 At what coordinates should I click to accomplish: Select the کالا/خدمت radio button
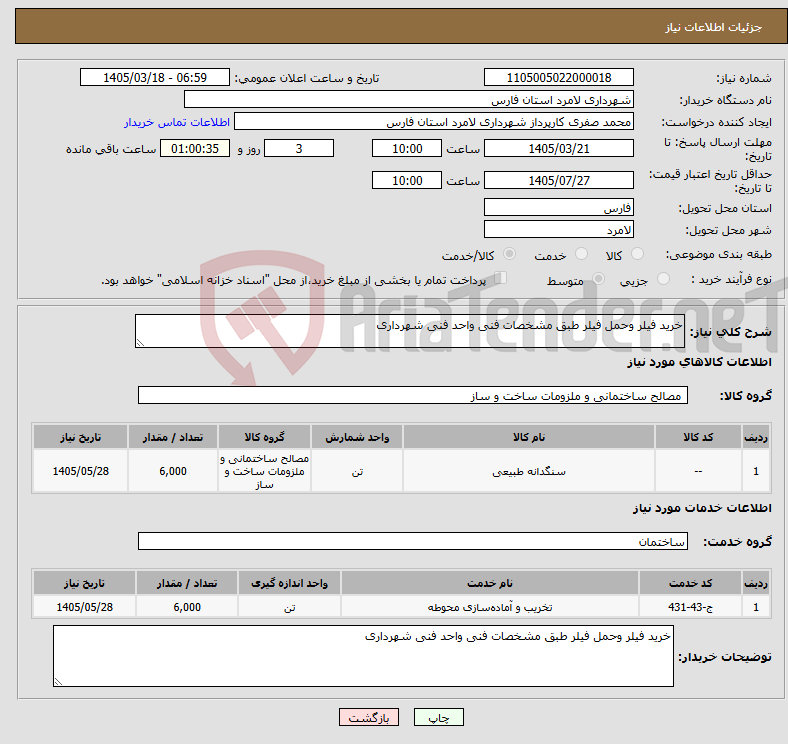pyautogui.click(x=509, y=254)
